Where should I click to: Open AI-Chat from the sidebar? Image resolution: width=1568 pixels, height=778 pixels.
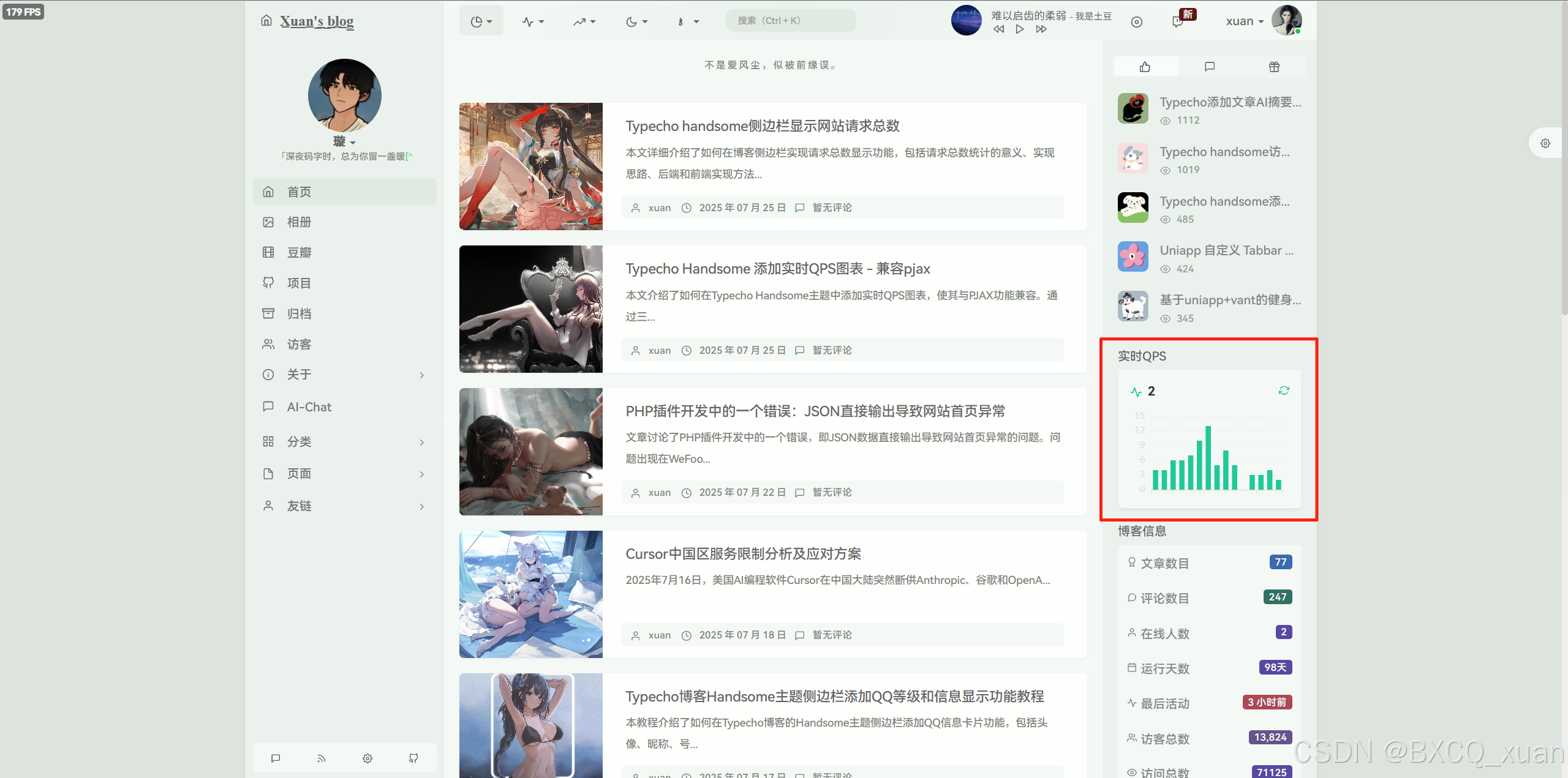pyautogui.click(x=345, y=407)
